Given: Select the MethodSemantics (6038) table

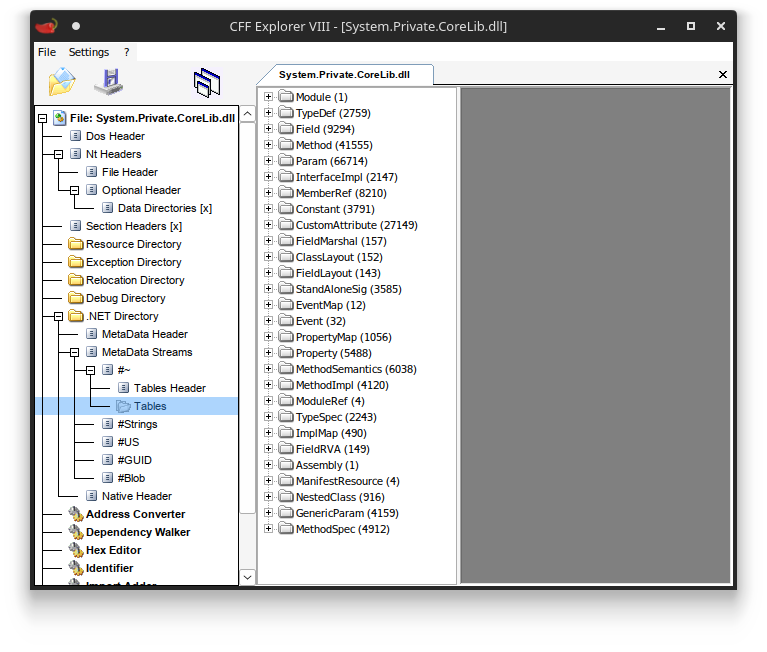Looking at the screenshot, I should click(x=356, y=369).
